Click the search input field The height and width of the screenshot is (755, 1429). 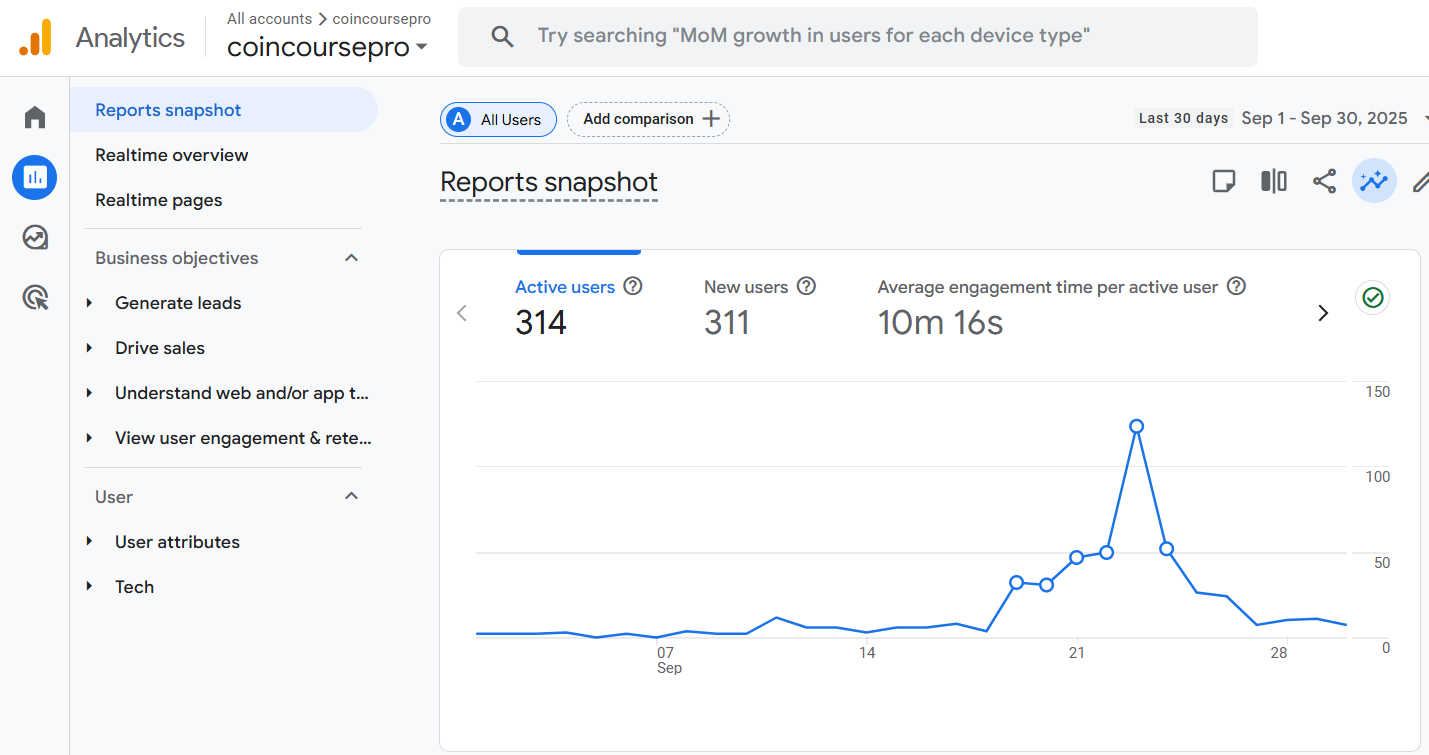point(857,37)
